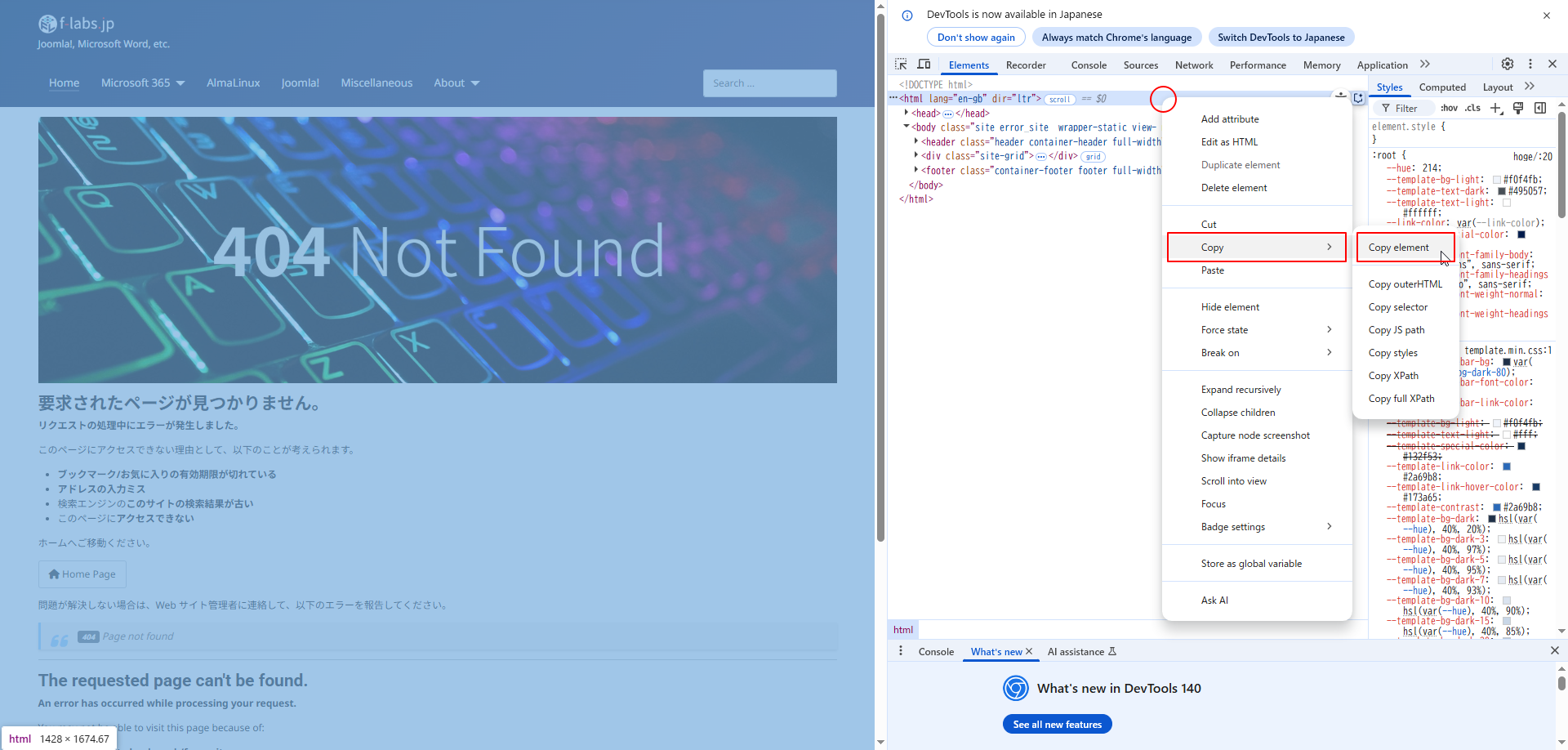Switch to the Network tab
Screen dimensions: 1568x750
click(x=1194, y=65)
